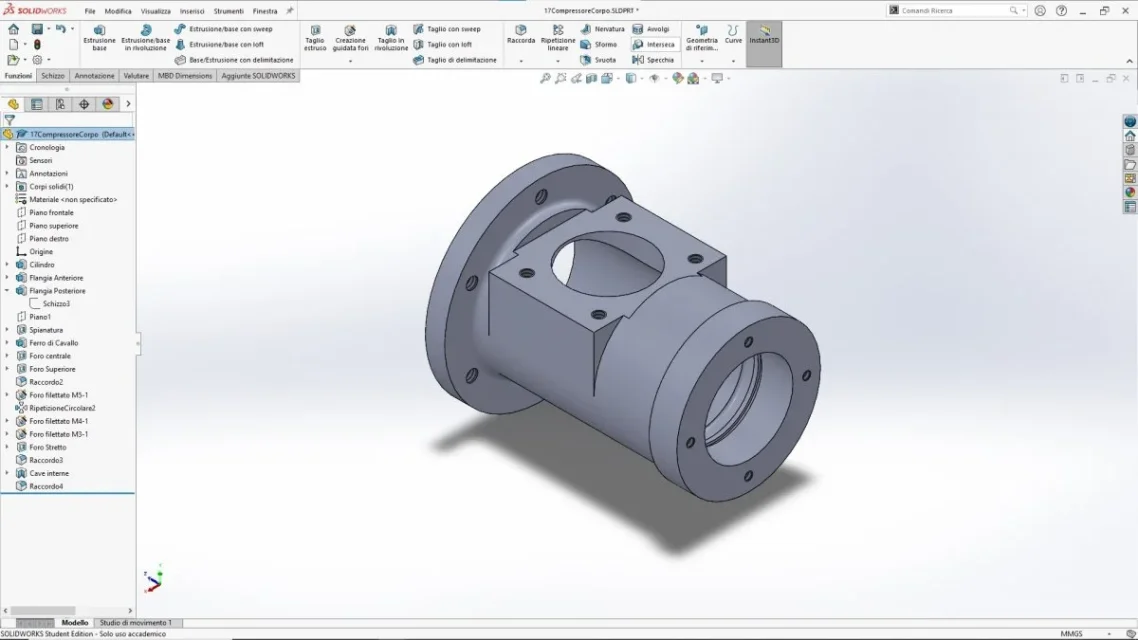Expand the Cilindro feature node
The width and height of the screenshot is (1138, 640).
(x=7, y=265)
